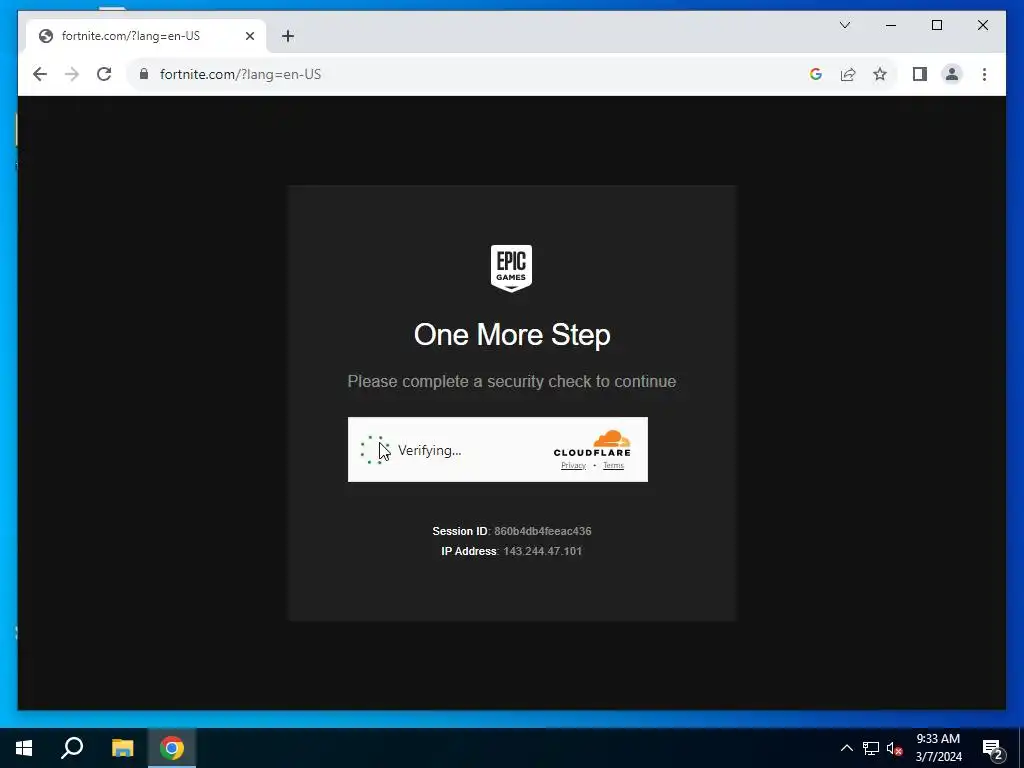Share this page via share icon

(x=848, y=74)
